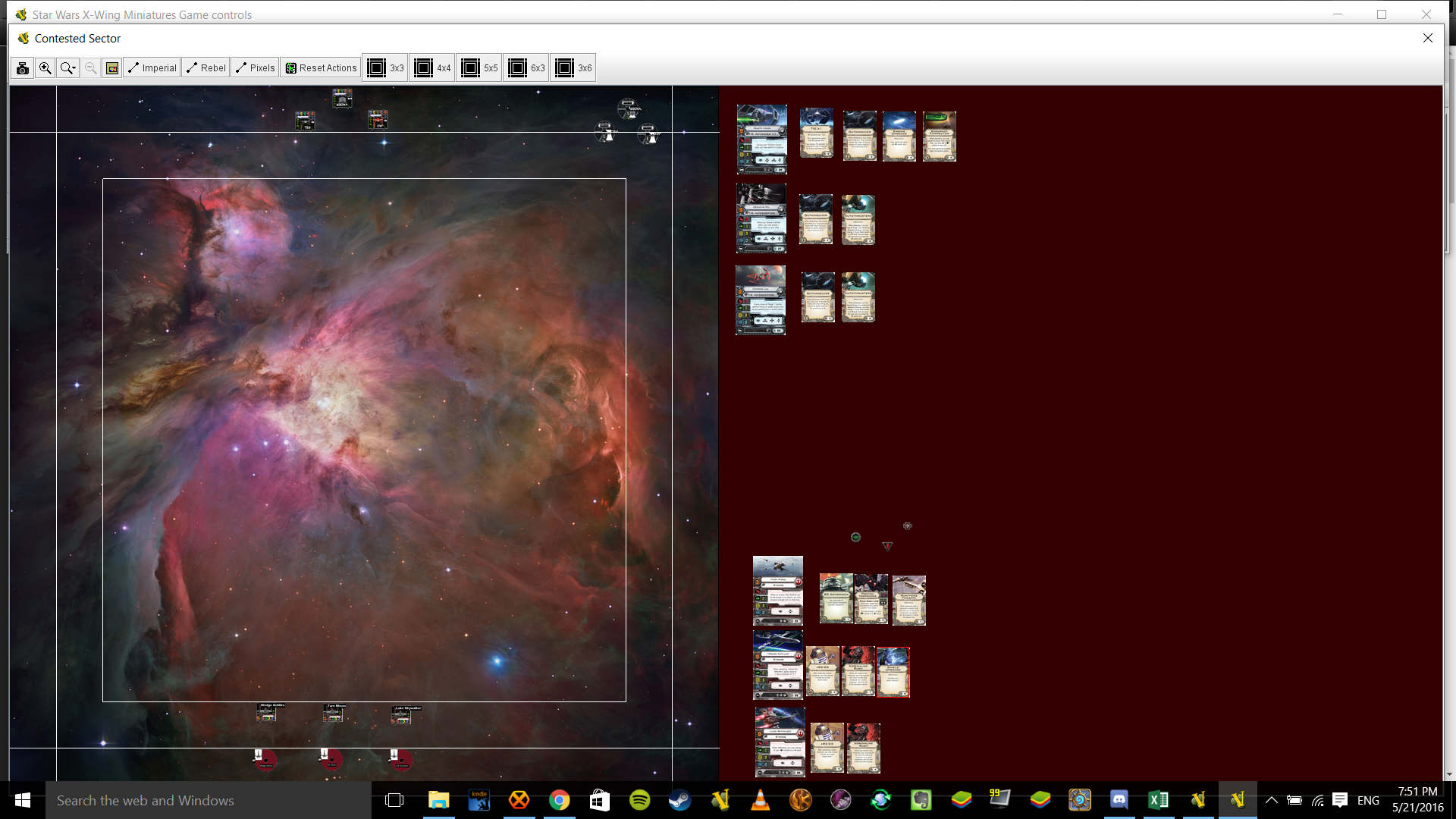Open the zoom level dropdown arrow
Screen dimensions: 1456x819
tap(74, 68)
